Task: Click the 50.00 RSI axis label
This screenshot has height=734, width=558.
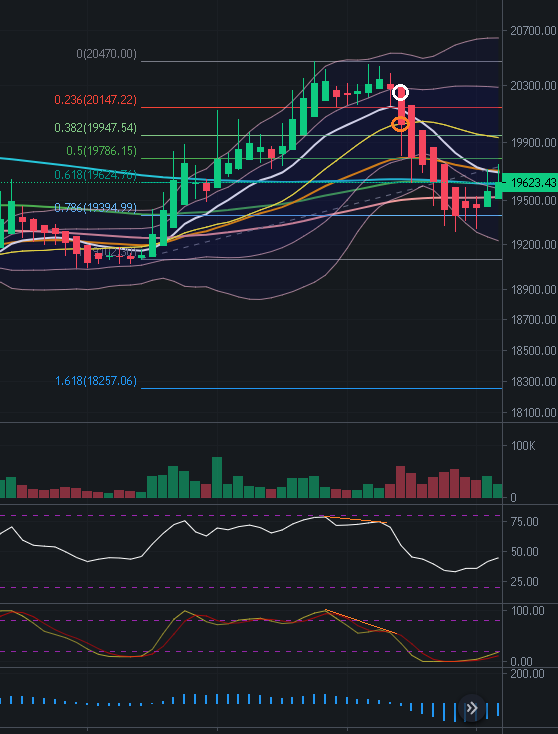Action: (524, 552)
